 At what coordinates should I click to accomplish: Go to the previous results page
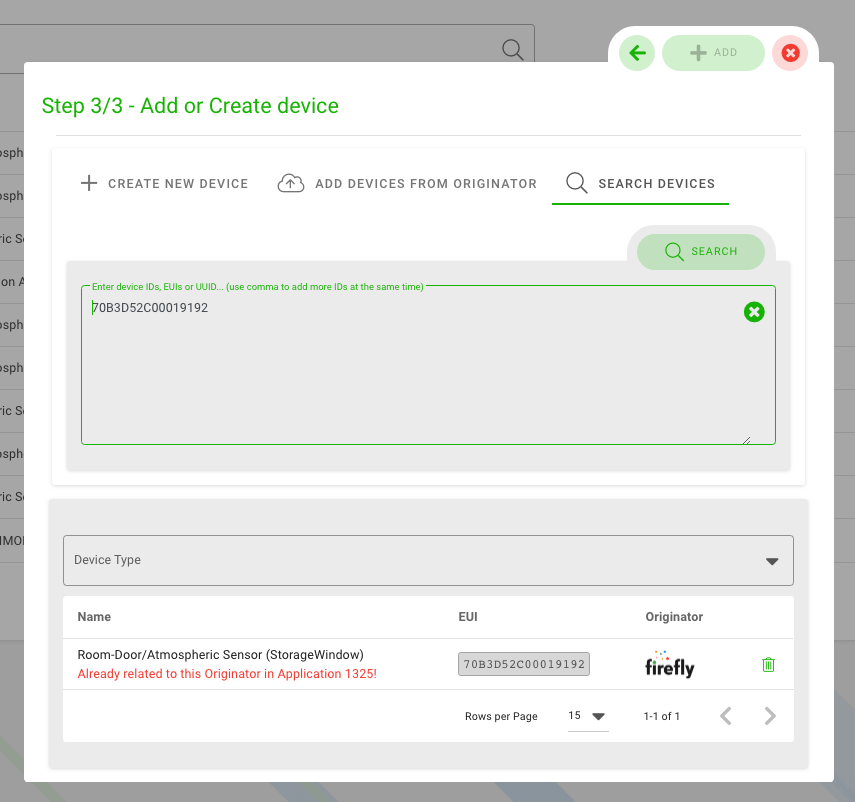coord(726,716)
